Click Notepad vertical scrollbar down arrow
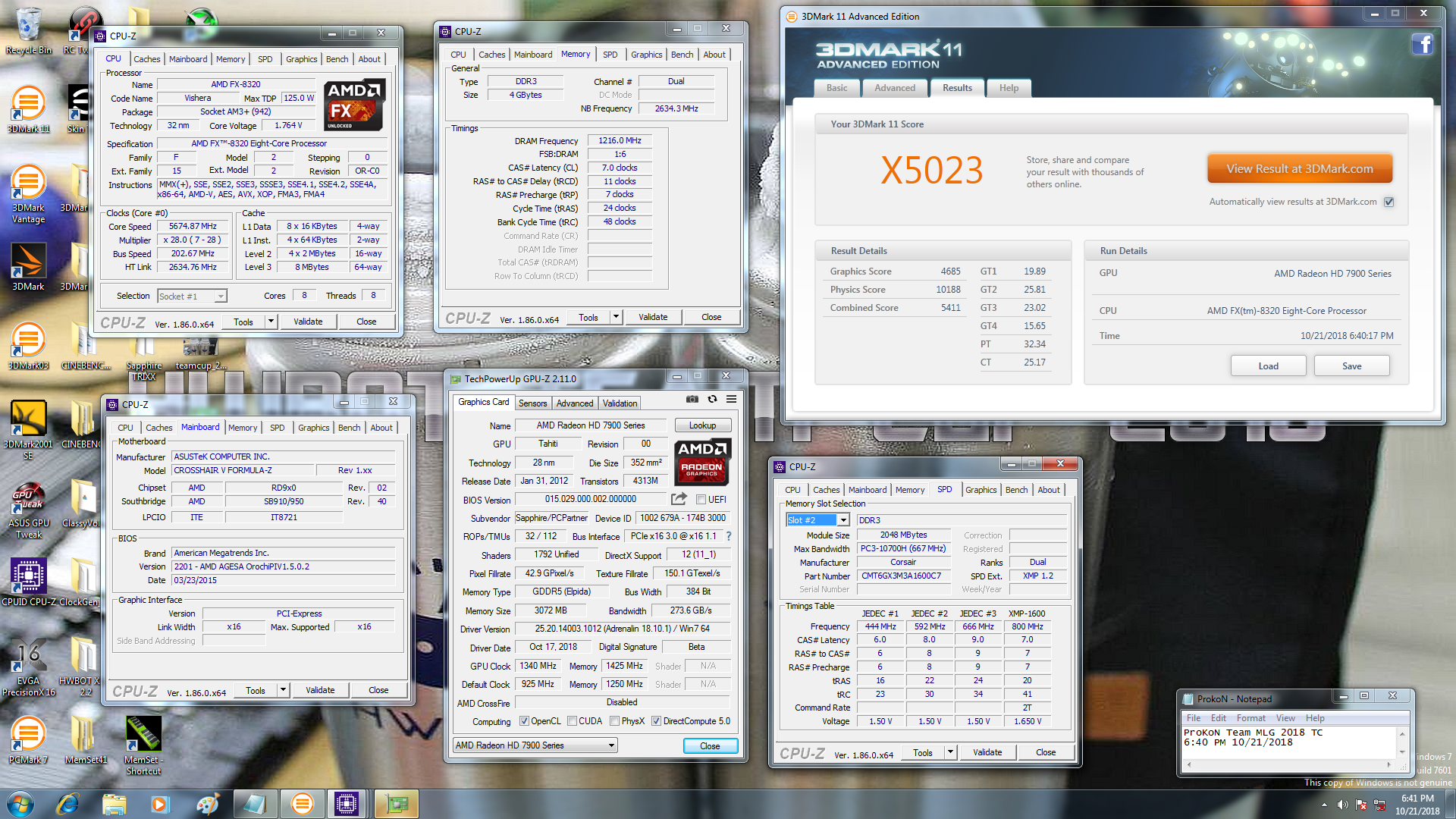 [x=1402, y=752]
